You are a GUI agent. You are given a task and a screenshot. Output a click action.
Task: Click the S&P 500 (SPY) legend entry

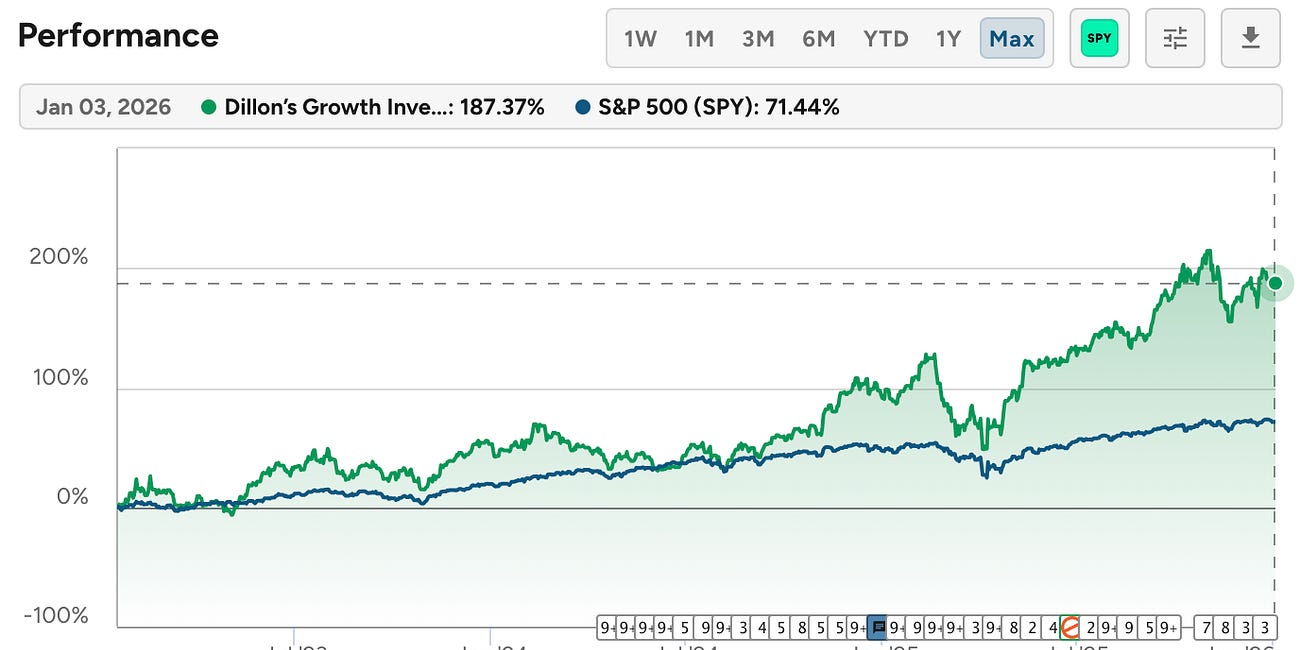click(x=707, y=107)
